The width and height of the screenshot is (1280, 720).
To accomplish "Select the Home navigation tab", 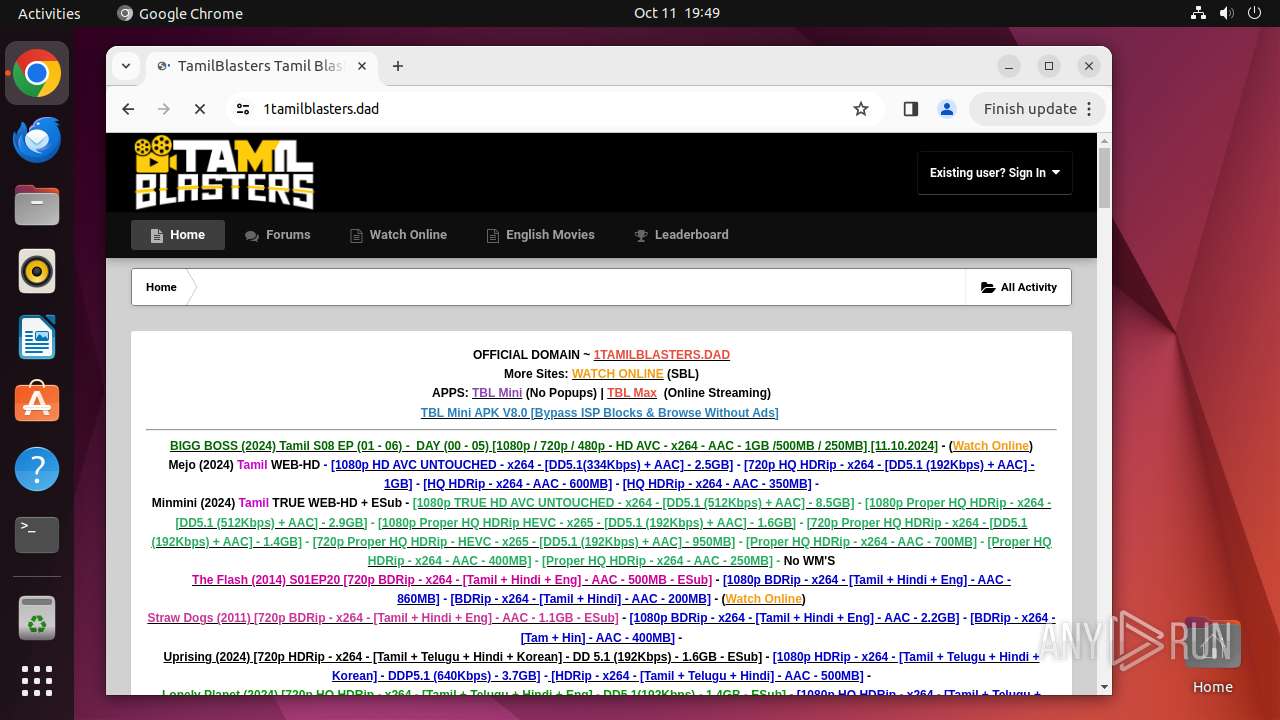I will pos(178,235).
